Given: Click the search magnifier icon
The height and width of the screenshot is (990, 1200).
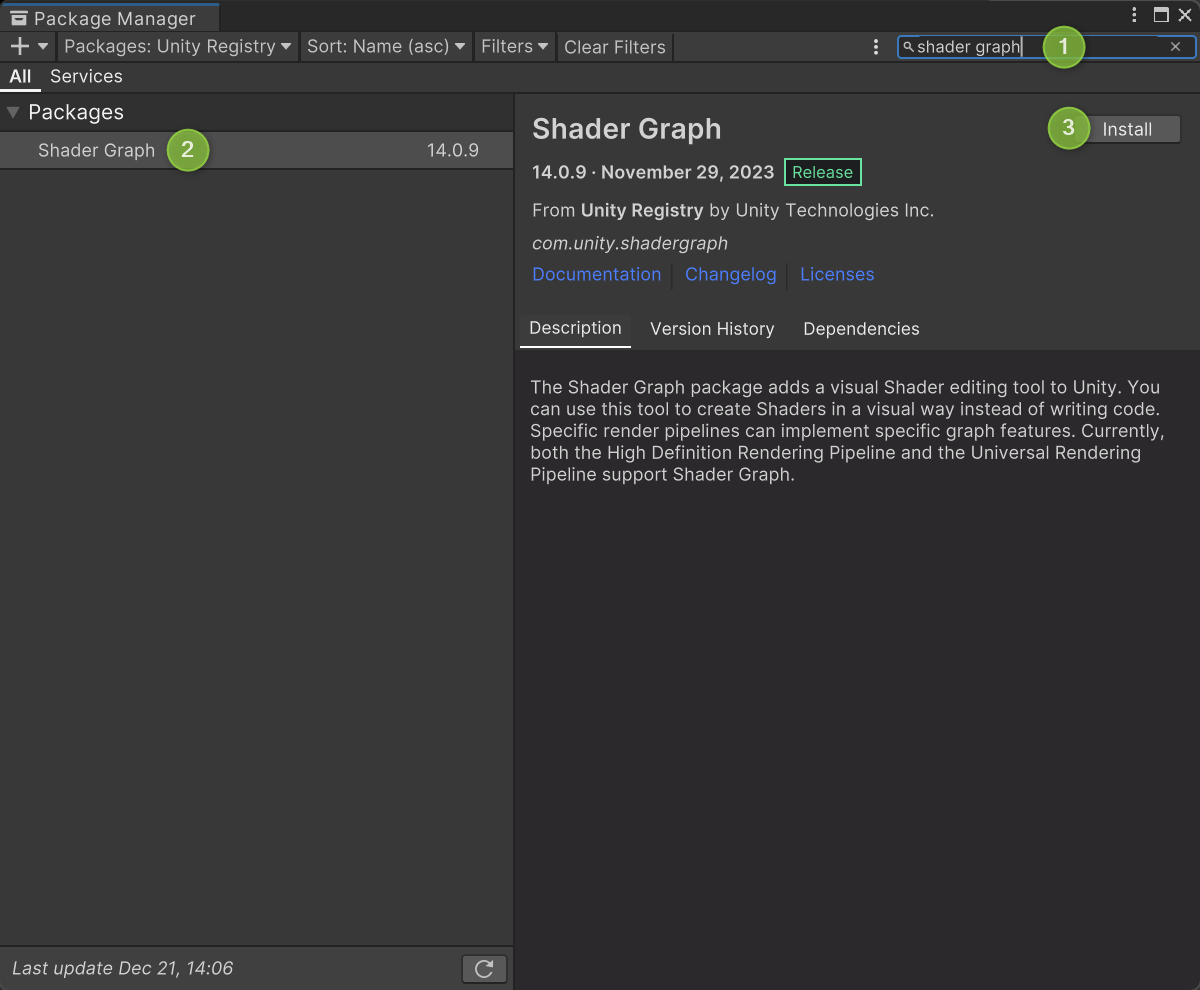Looking at the screenshot, I should tap(909, 47).
